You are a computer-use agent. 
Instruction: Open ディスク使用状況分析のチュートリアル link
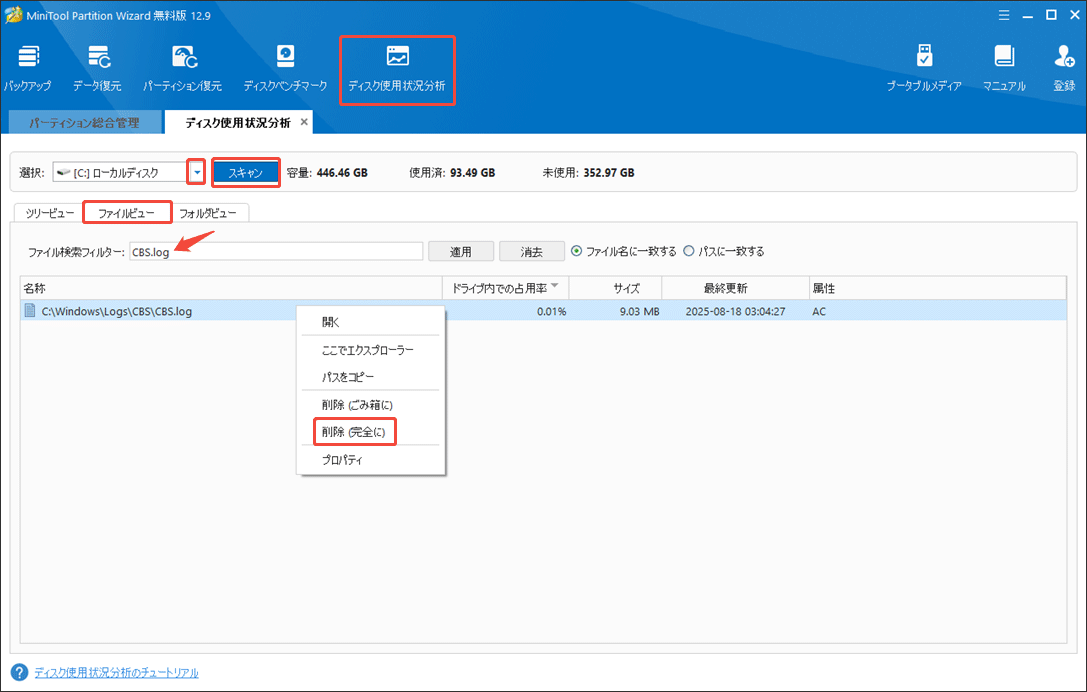pos(116,673)
